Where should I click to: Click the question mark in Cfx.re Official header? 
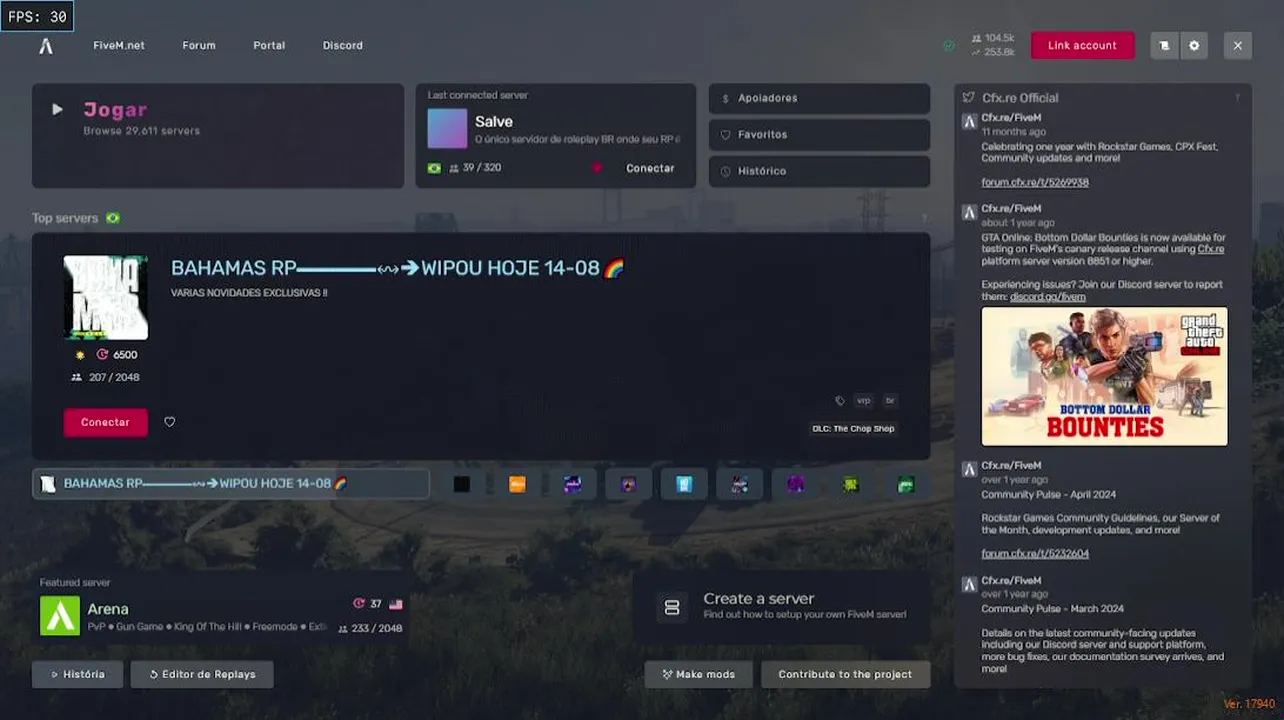(1237, 98)
